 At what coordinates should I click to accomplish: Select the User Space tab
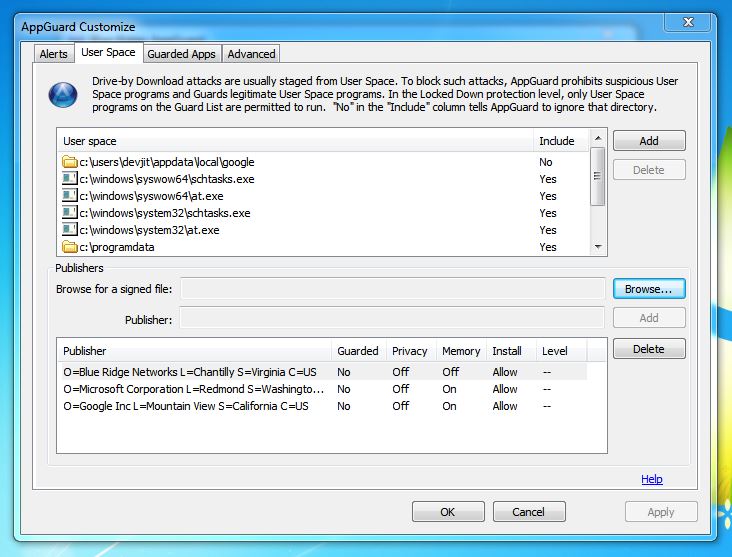(108, 52)
